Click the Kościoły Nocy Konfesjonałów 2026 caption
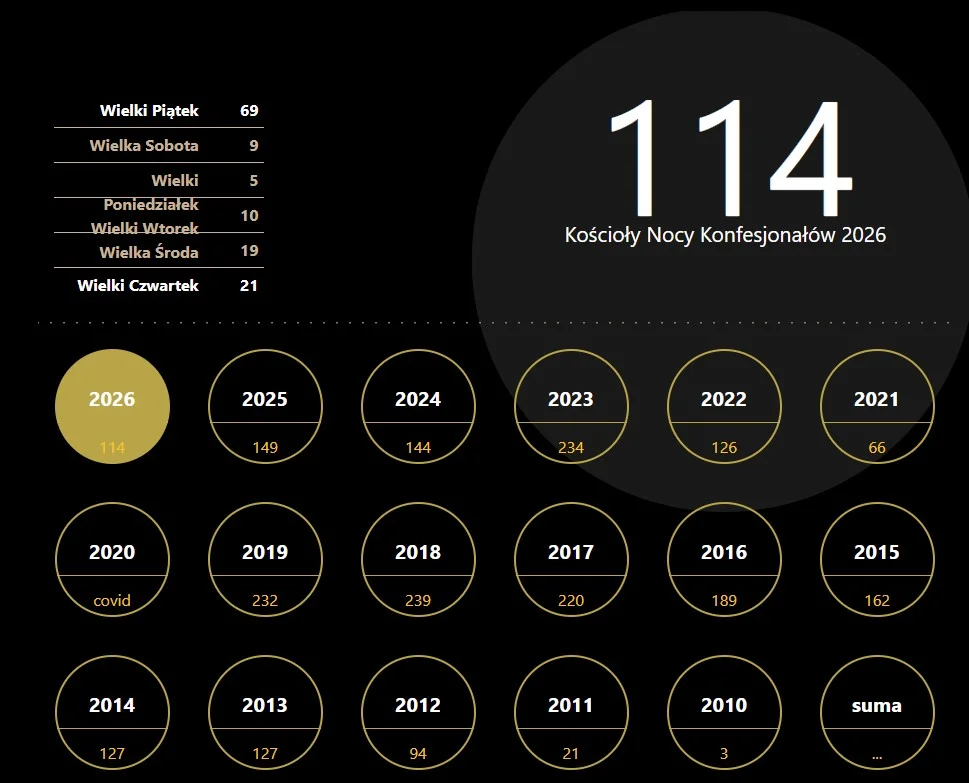 [726, 235]
